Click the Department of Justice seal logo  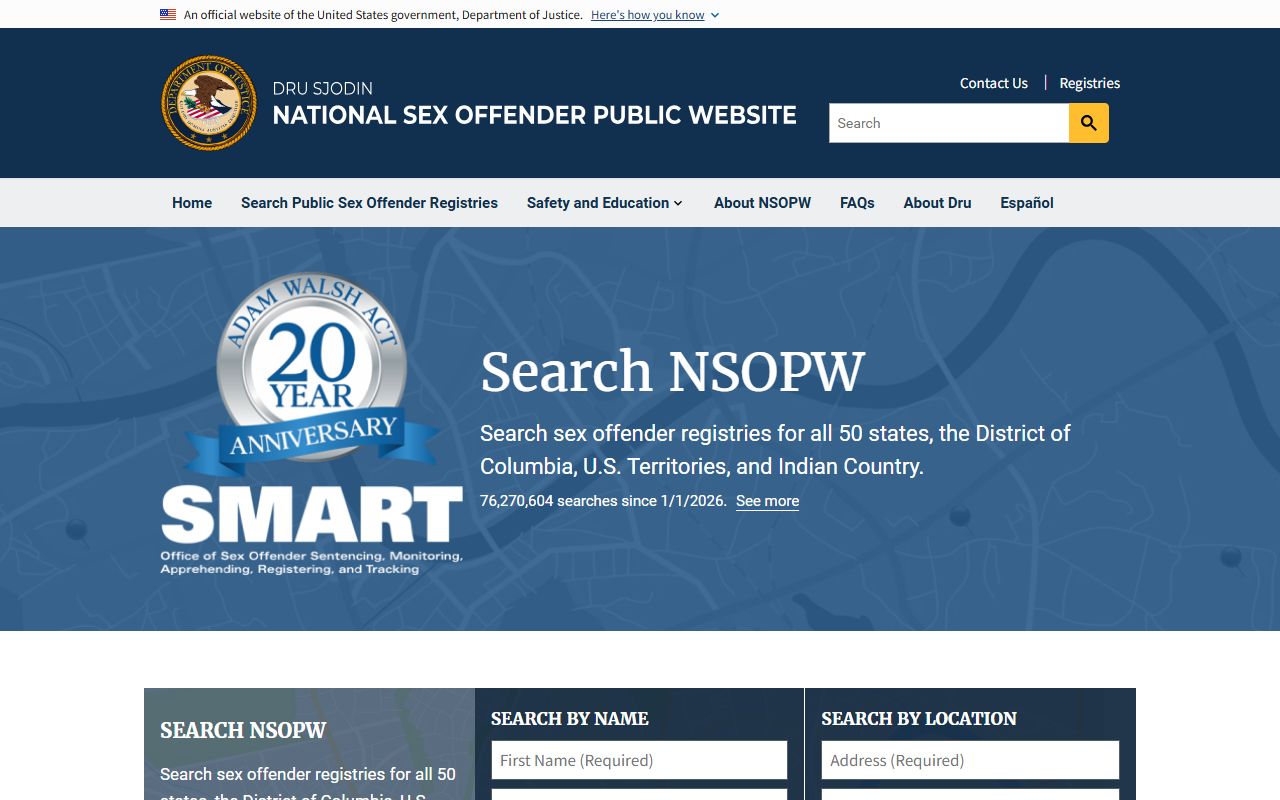coord(209,103)
